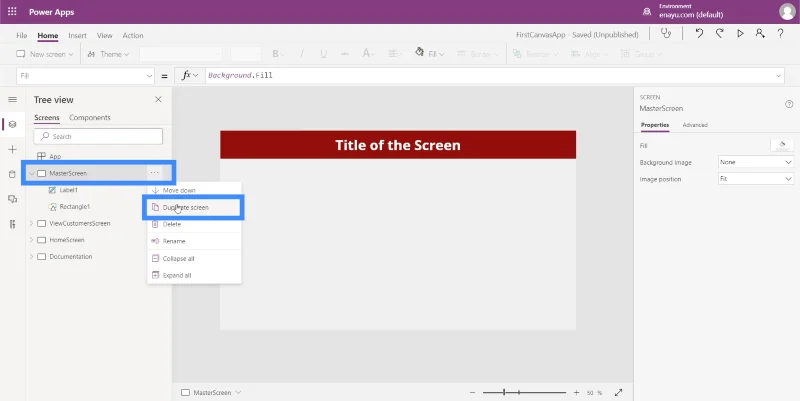
Task: Open the Data sources cylinder icon
Action: (x=13, y=174)
